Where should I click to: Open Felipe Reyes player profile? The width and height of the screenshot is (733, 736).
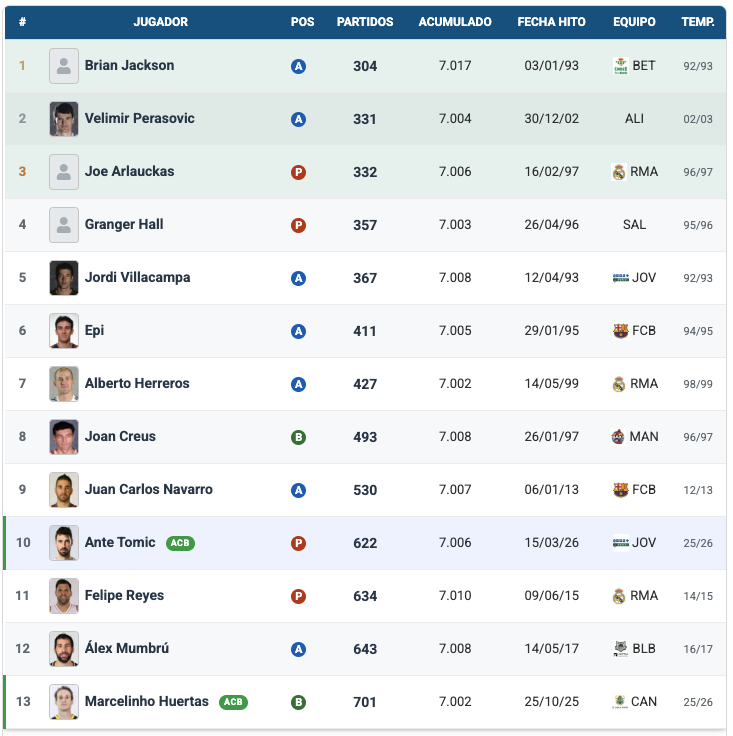point(124,596)
